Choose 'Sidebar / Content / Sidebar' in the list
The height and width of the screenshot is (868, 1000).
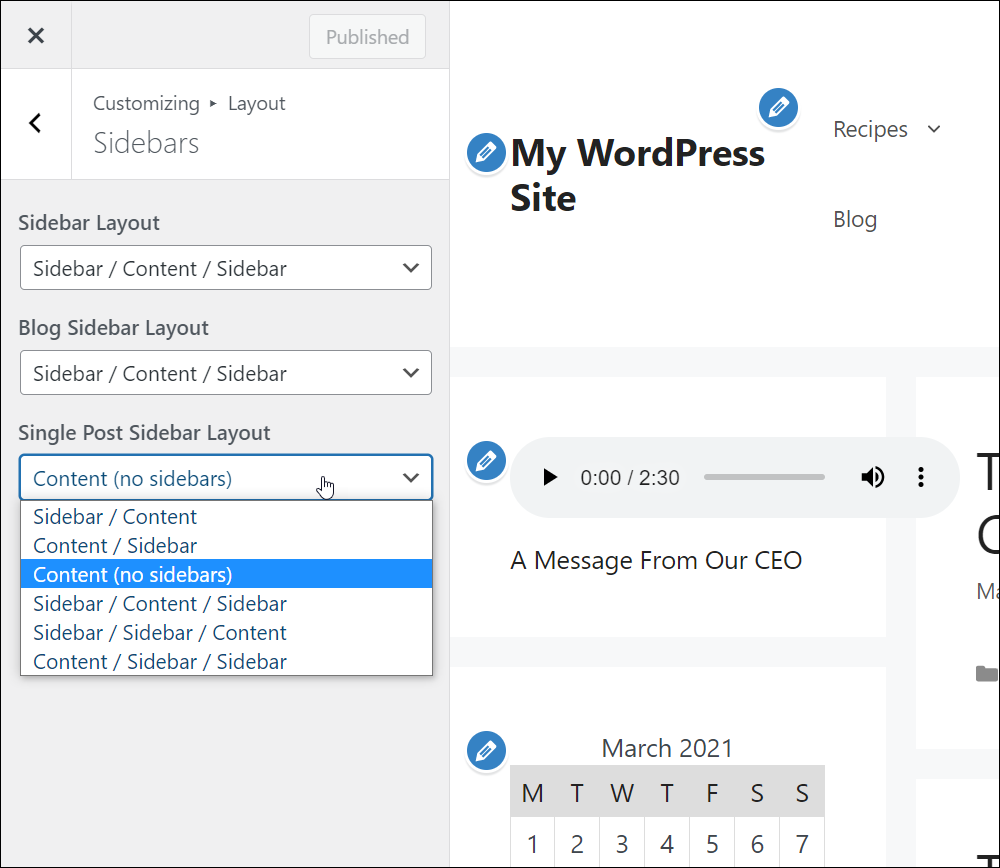226,604
